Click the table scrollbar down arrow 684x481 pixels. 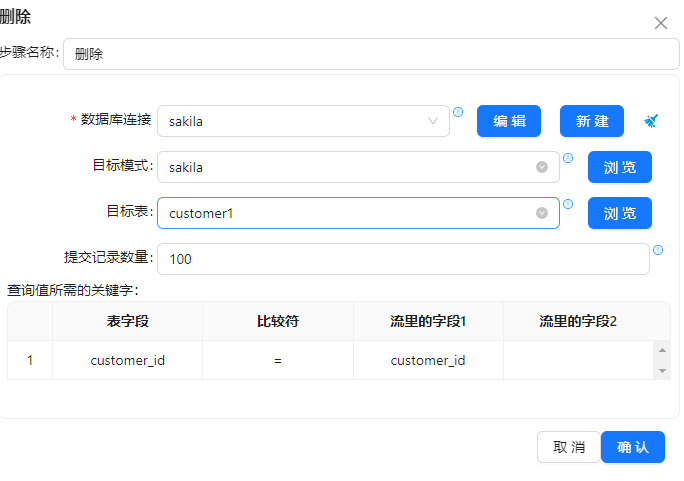tap(662, 371)
